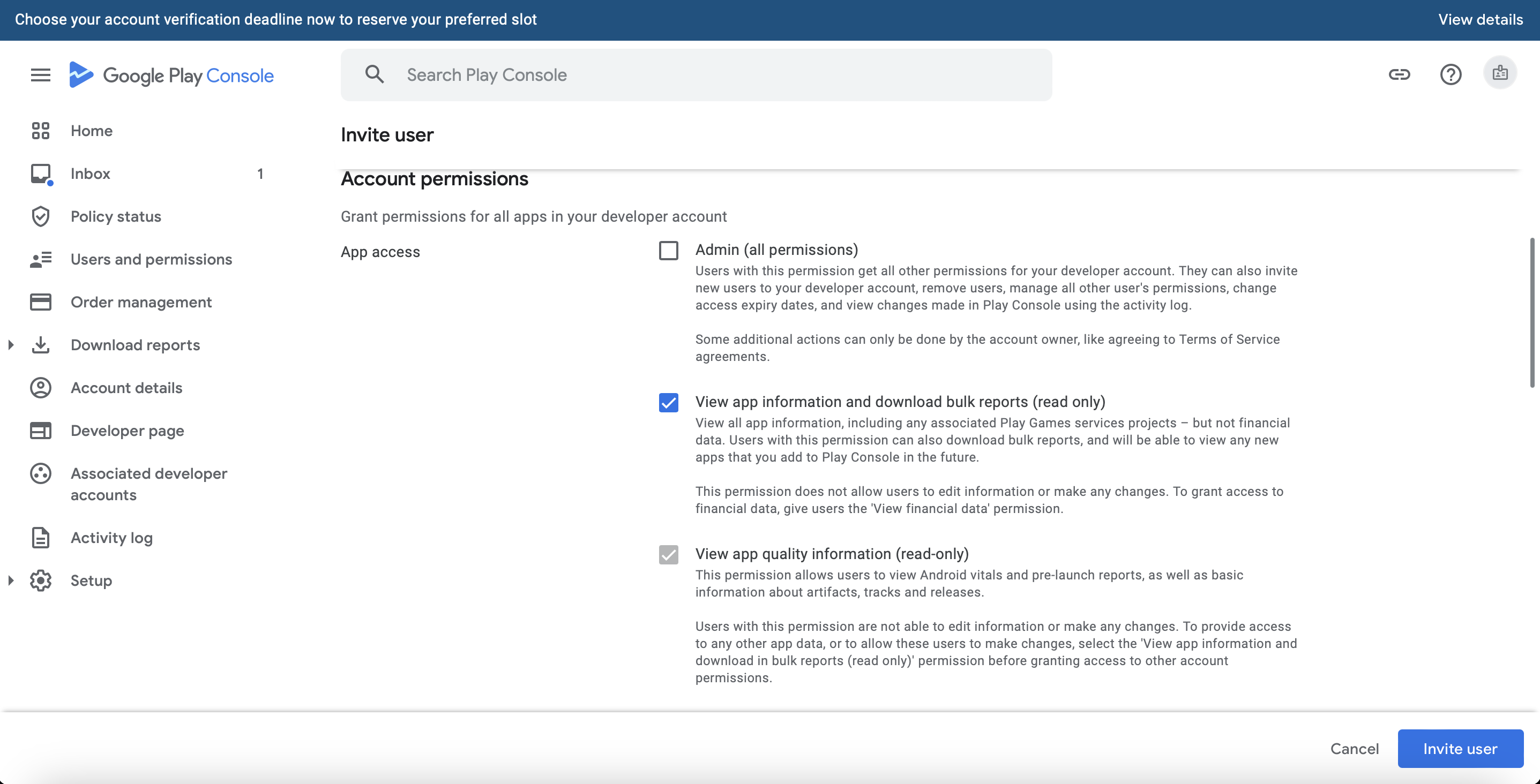Click the Order management card icon
1540x784 pixels.
[41, 303]
